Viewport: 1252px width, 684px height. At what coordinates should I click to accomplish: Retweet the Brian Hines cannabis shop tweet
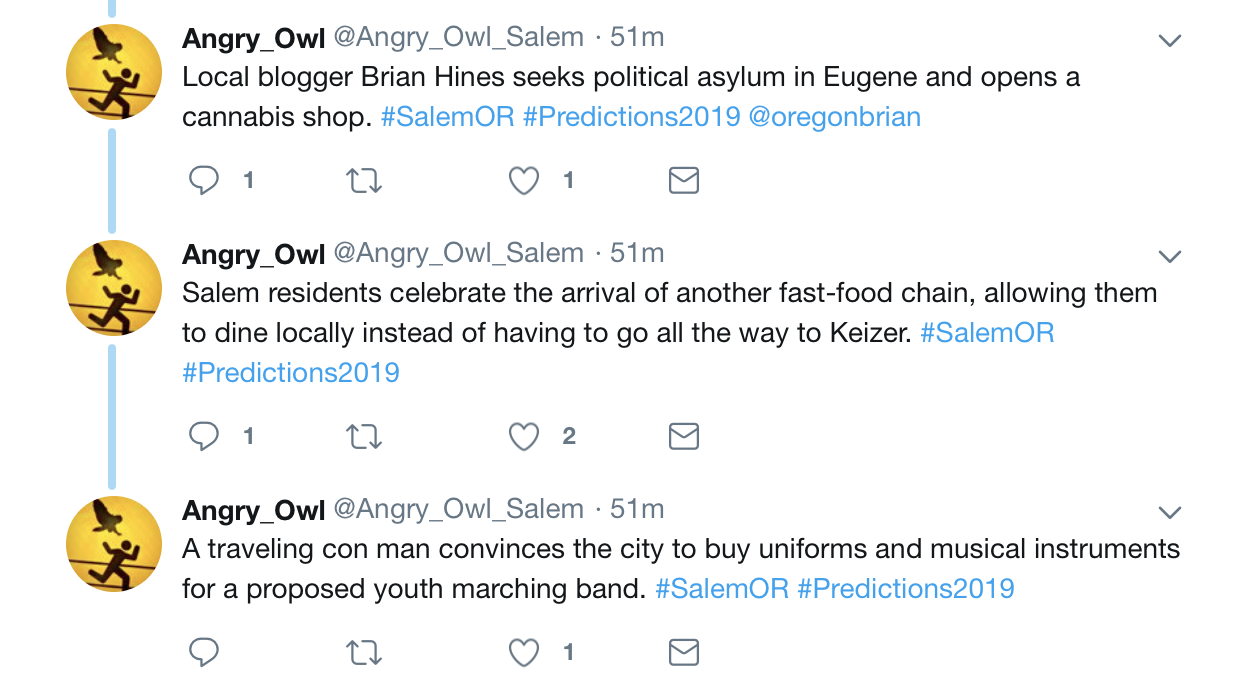(x=363, y=180)
